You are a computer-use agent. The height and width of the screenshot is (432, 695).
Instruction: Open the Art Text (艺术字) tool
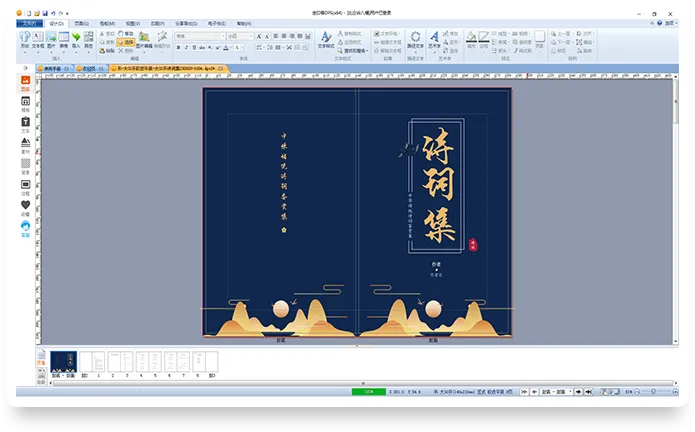(434, 39)
